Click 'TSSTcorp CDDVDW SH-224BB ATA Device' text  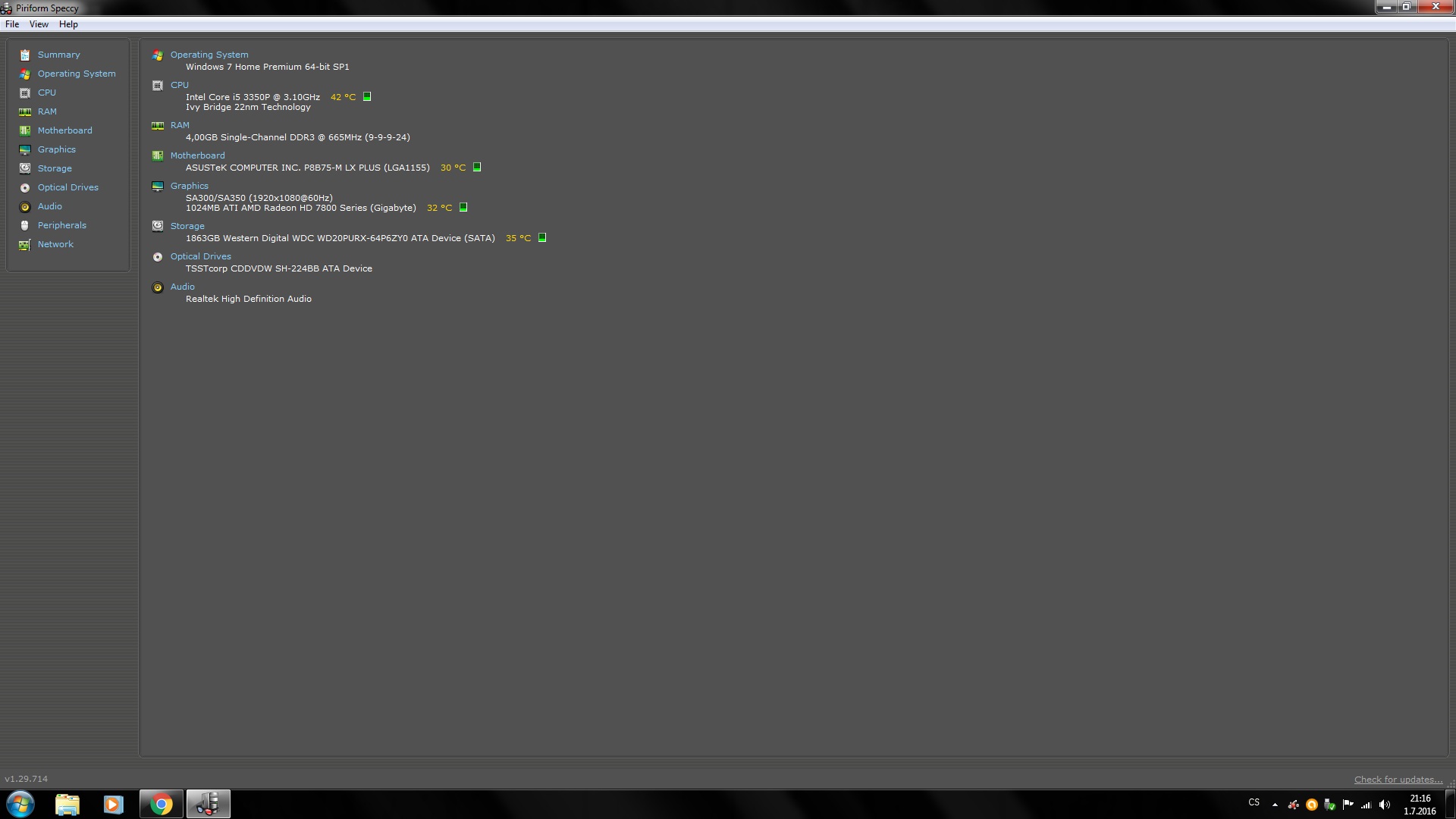click(279, 268)
